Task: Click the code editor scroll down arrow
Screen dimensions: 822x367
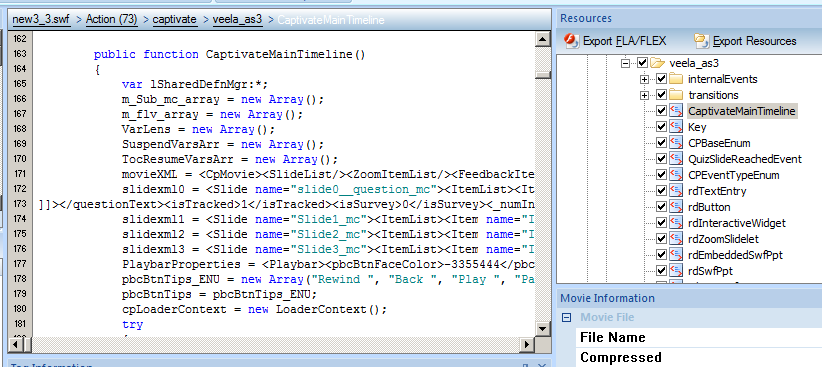Action: pyautogui.click(x=543, y=328)
